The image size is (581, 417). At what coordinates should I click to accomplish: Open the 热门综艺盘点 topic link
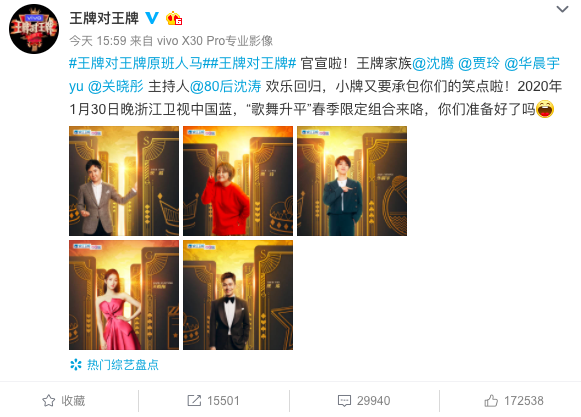click(123, 365)
